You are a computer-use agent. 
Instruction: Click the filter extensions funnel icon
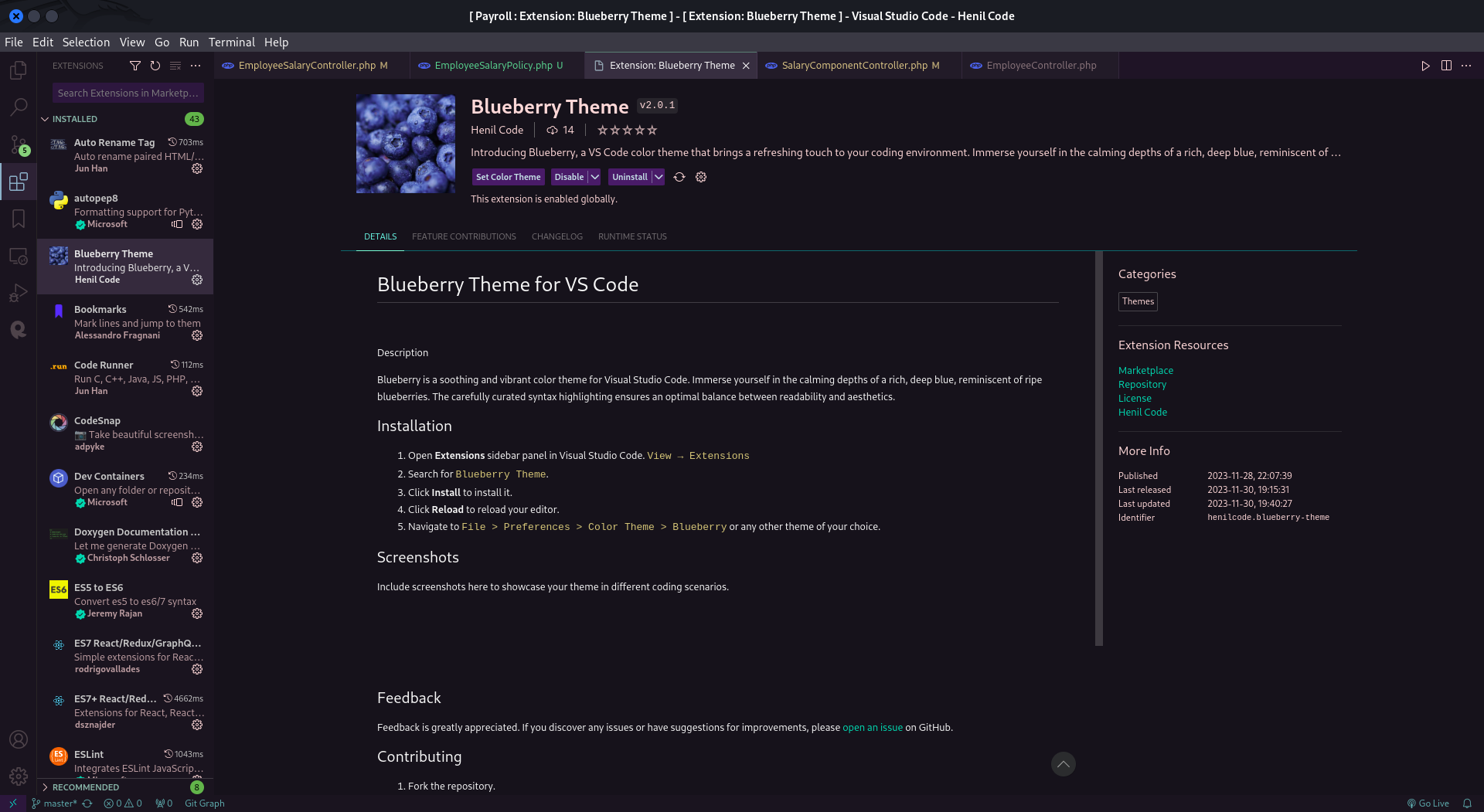[x=135, y=66]
